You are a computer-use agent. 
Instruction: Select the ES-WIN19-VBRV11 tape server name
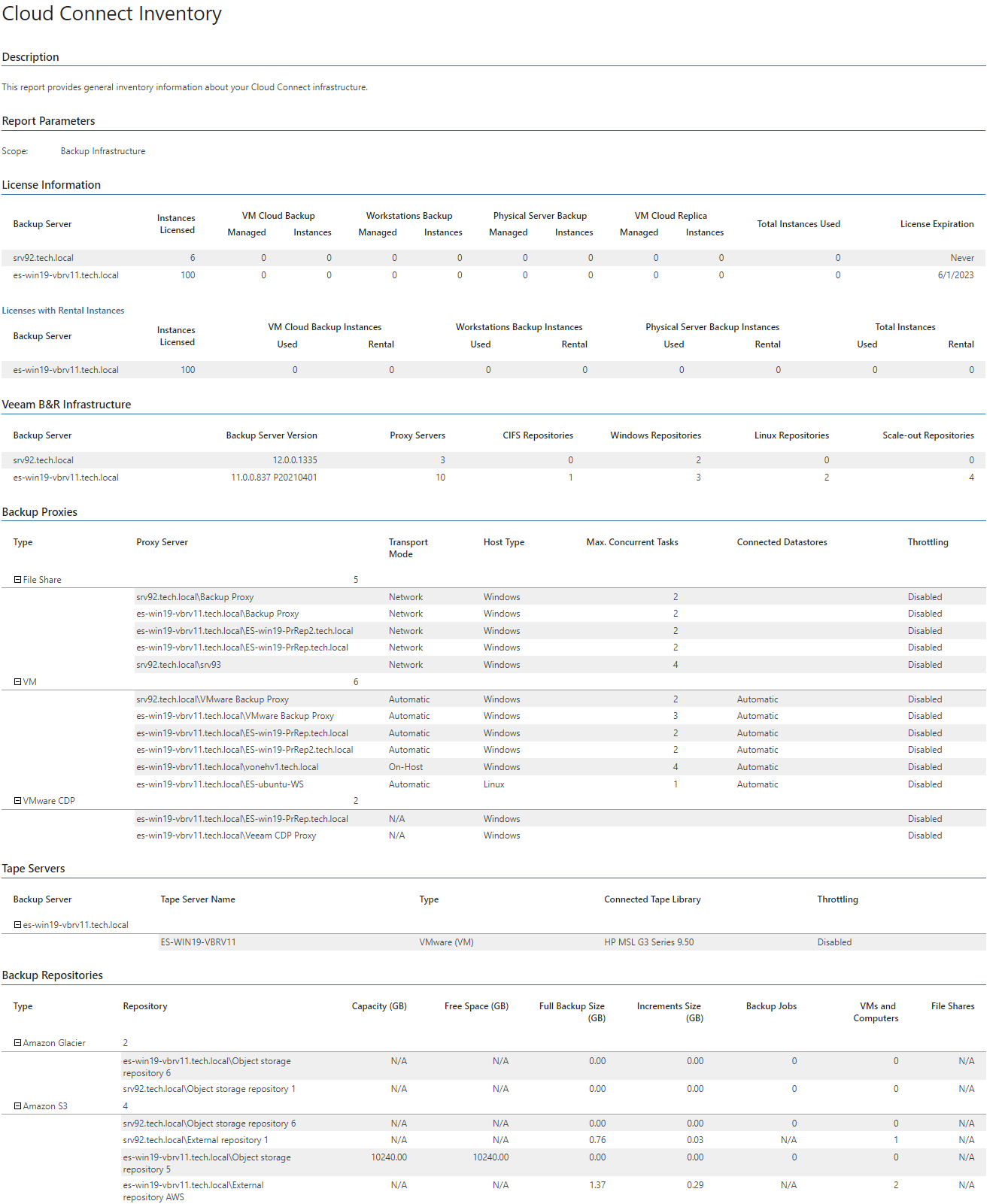pos(198,942)
